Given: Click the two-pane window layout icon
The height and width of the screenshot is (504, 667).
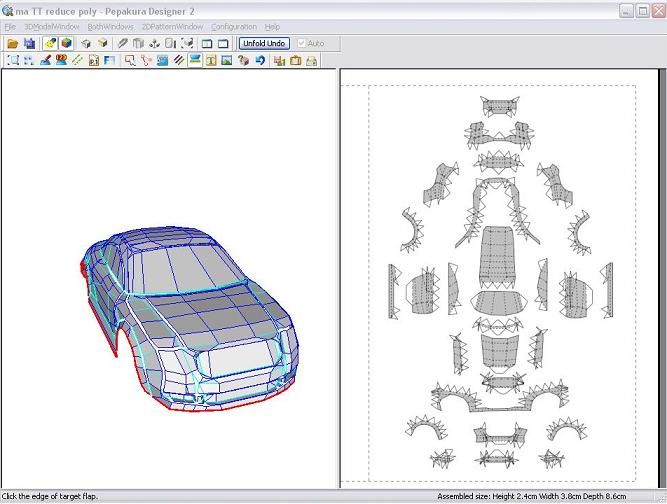Looking at the screenshot, I should pos(206,44).
